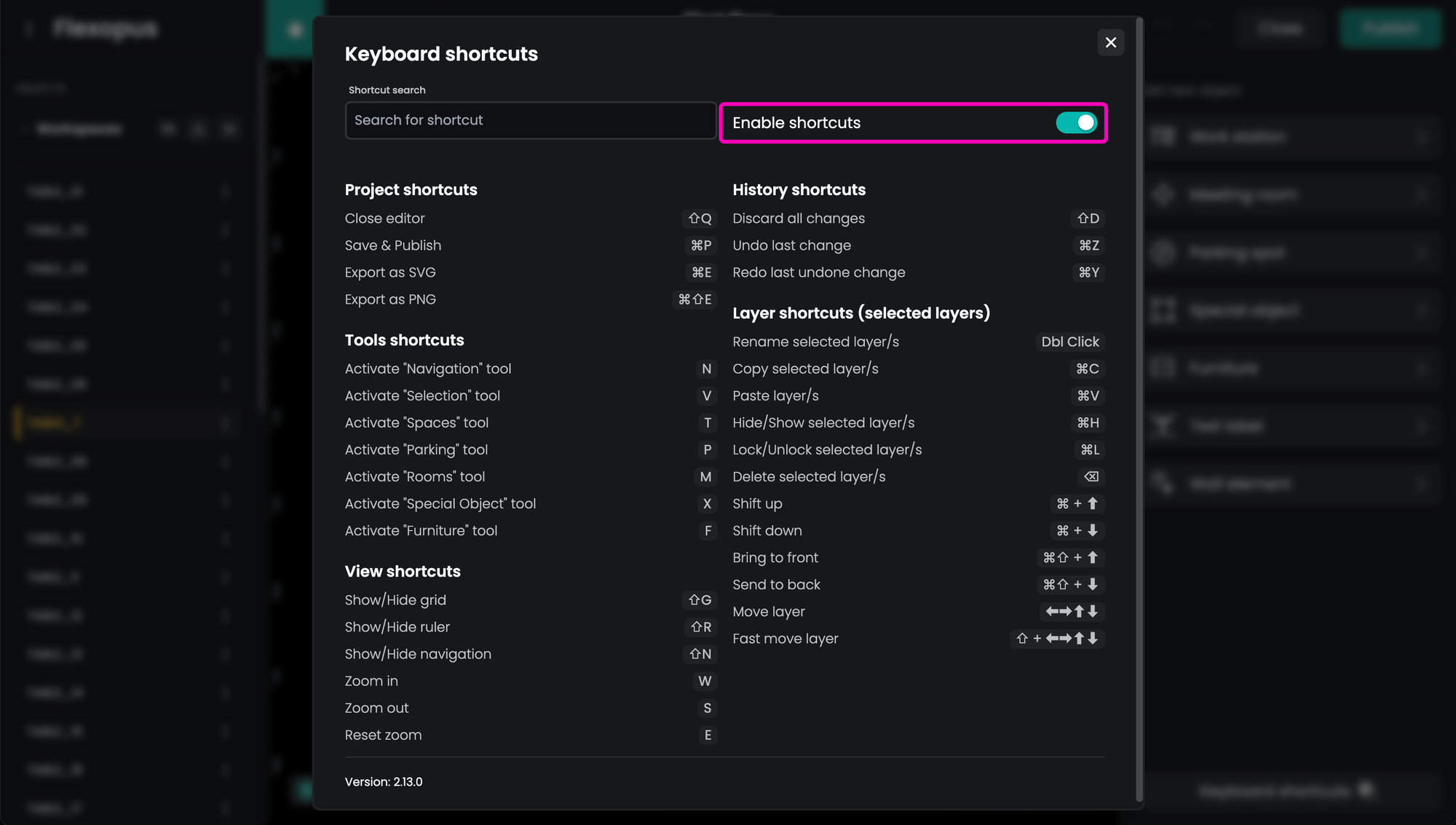Click the Work station icon
The width and height of the screenshot is (1456, 825).
(x=1163, y=136)
